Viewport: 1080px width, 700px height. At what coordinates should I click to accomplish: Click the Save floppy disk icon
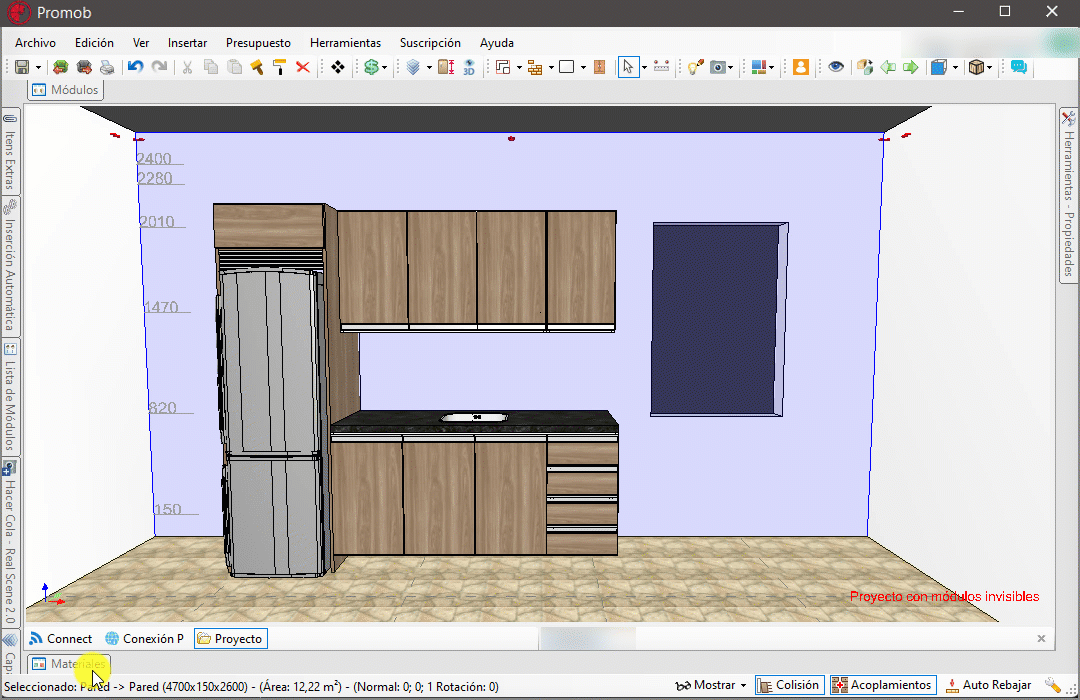point(22,67)
